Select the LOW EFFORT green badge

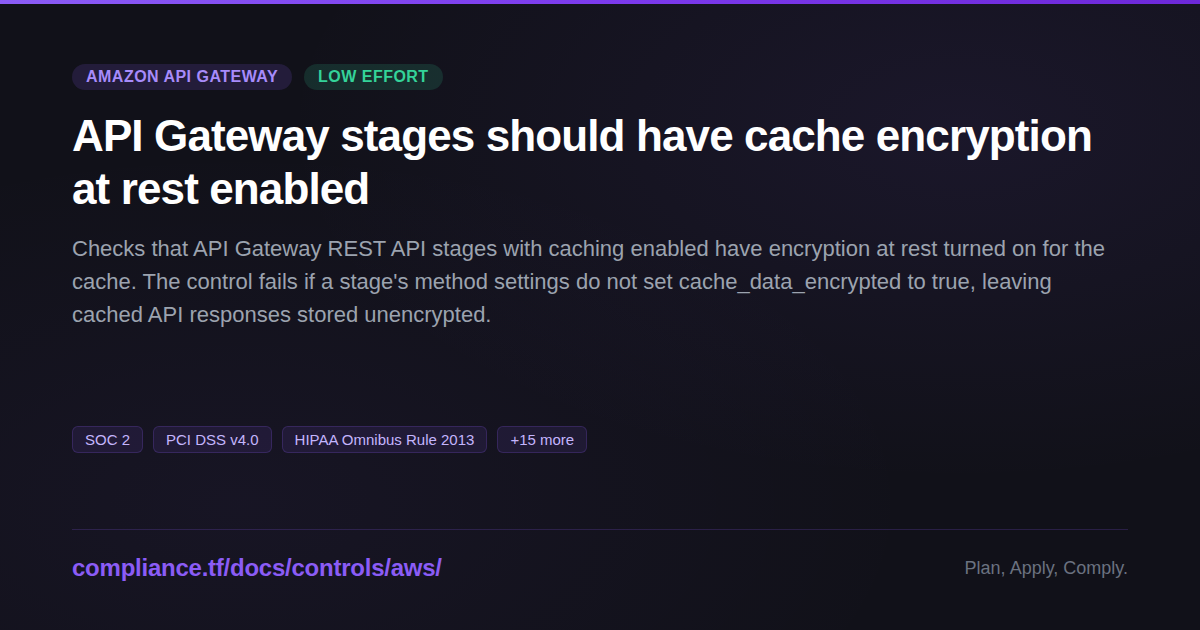tap(373, 77)
